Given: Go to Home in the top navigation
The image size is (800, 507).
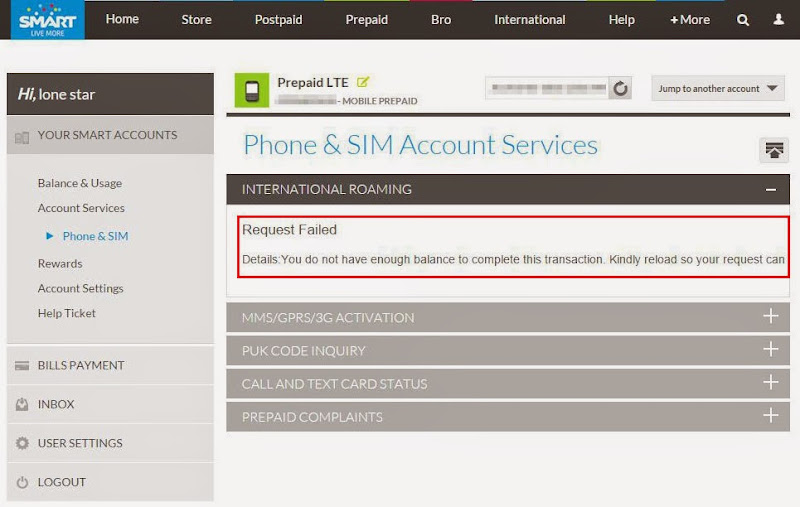Looking at the screenshot, I should [x=122, y=19].
